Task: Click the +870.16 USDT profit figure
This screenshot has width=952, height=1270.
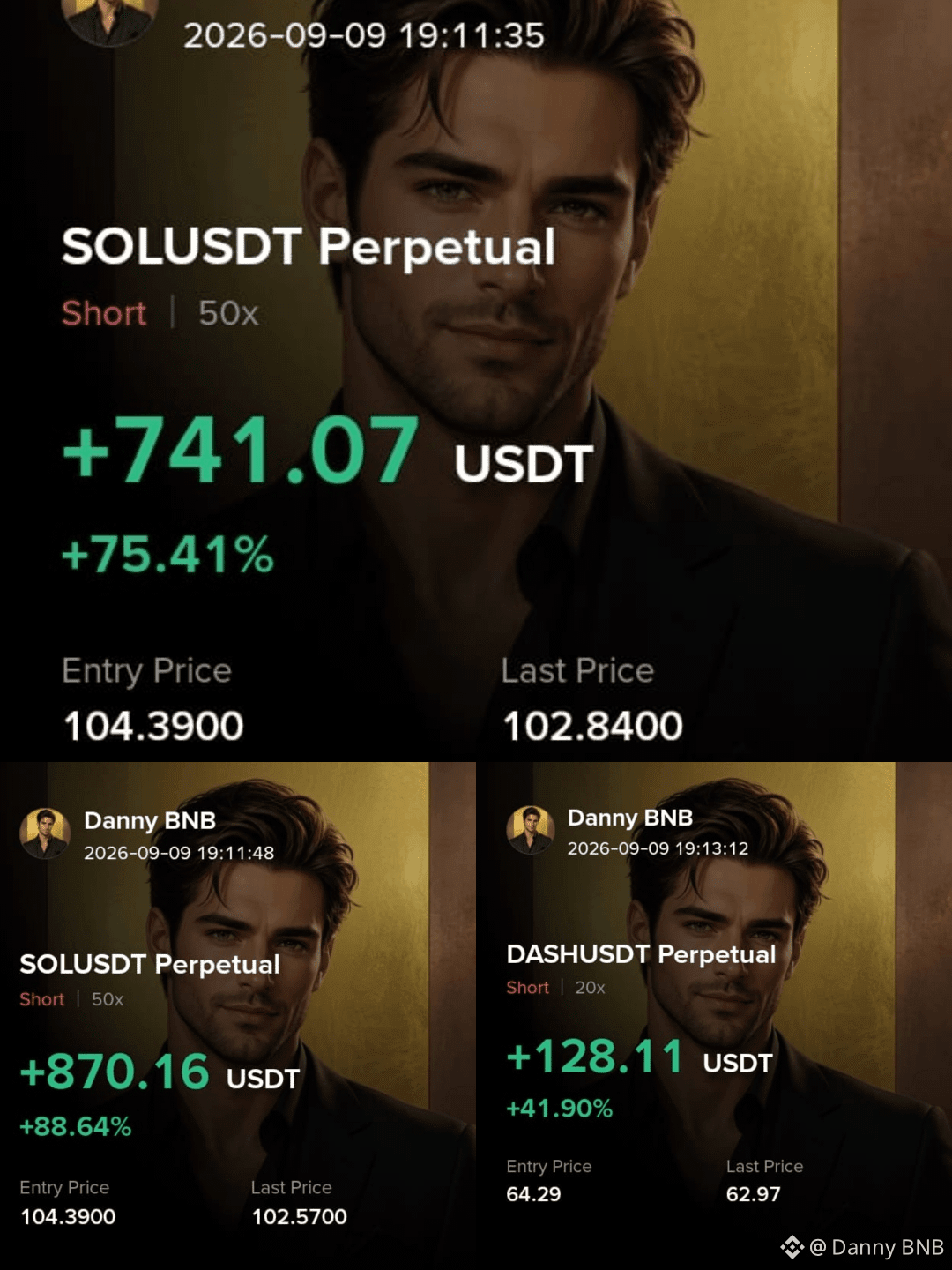Action: click(x=160, y=1072)
